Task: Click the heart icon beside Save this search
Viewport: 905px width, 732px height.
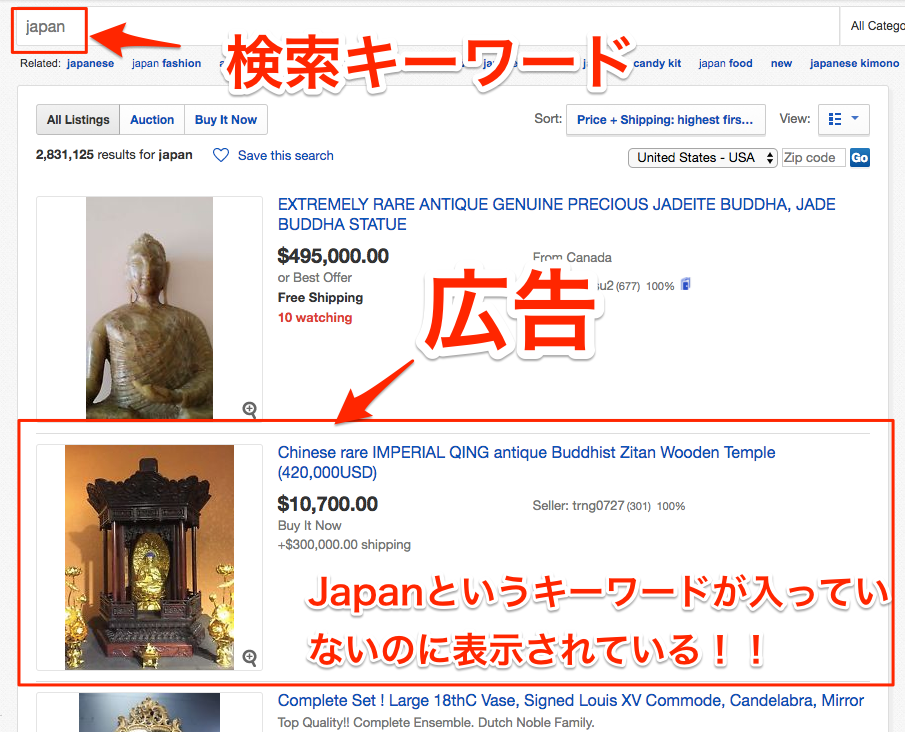Action: pos(221,155)
